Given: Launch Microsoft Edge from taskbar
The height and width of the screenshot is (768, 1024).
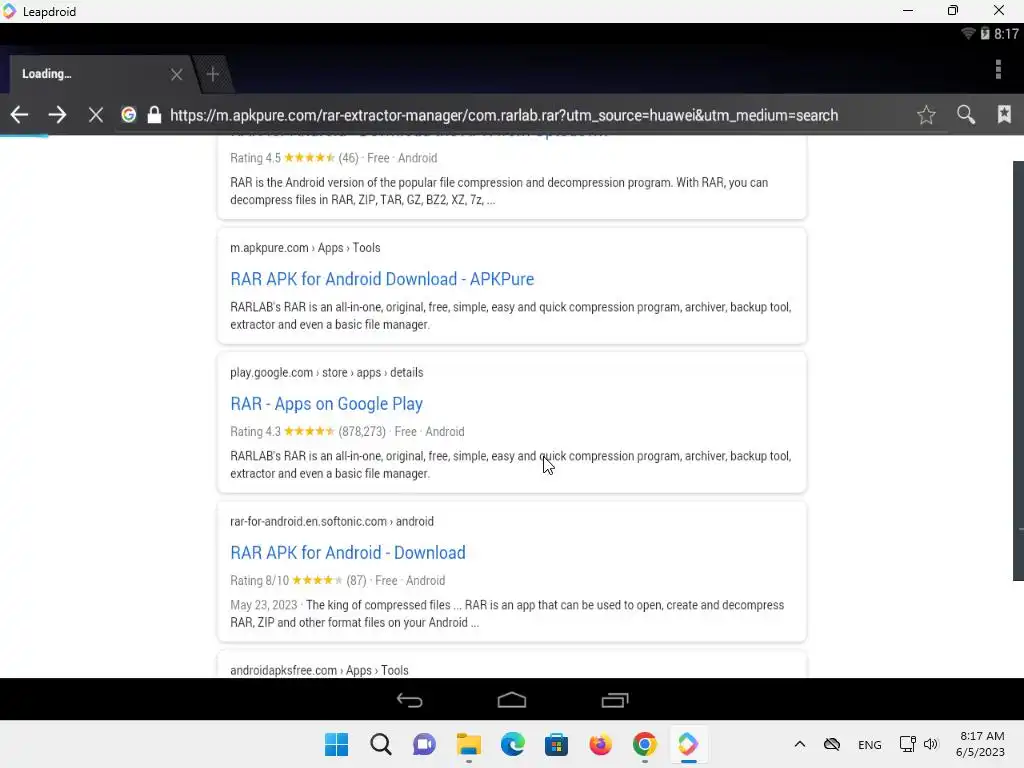Looking at the screenshot, I should (x=513, y=744).
